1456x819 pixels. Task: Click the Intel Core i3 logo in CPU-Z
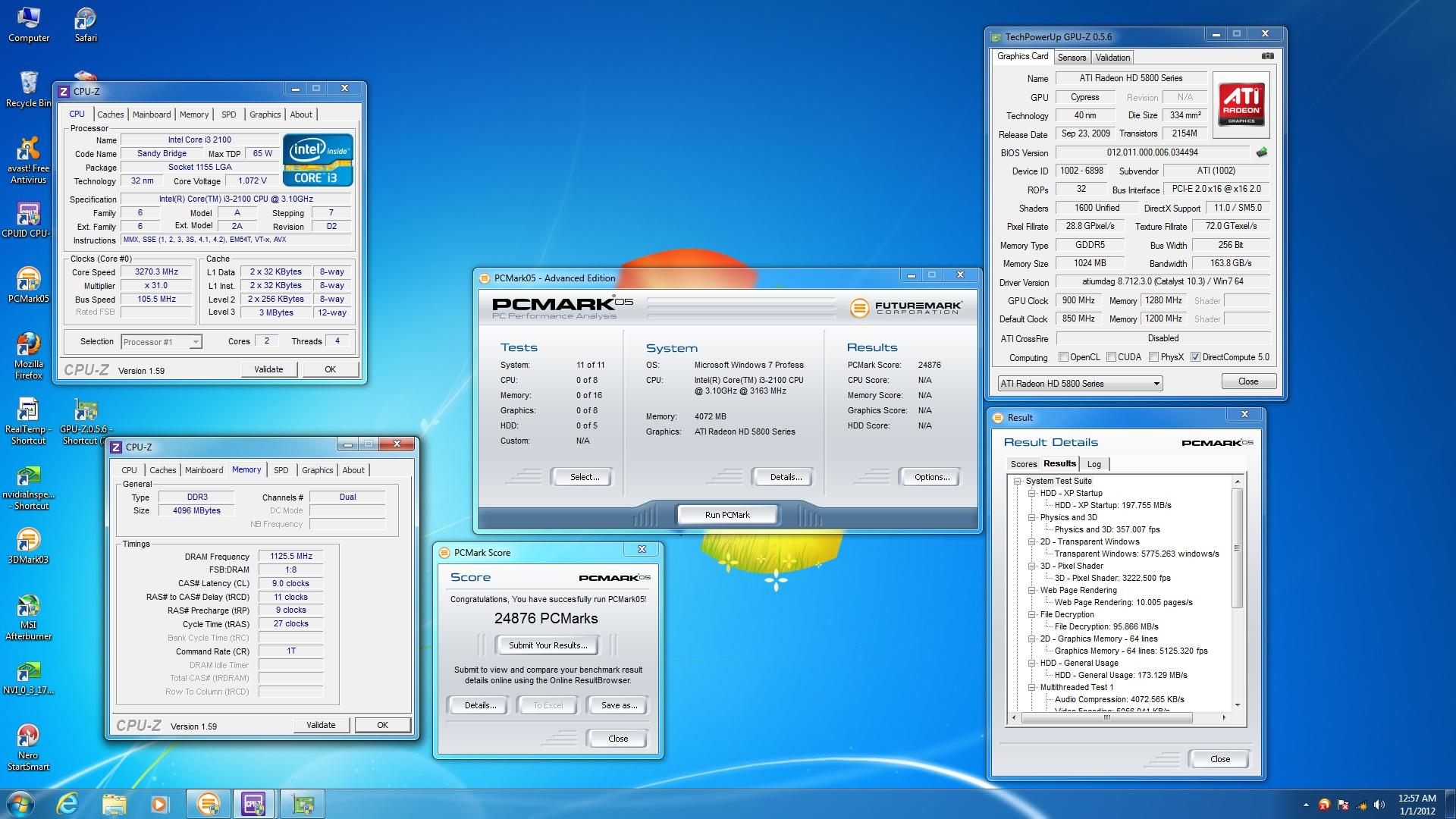click(x=318, y=159)
